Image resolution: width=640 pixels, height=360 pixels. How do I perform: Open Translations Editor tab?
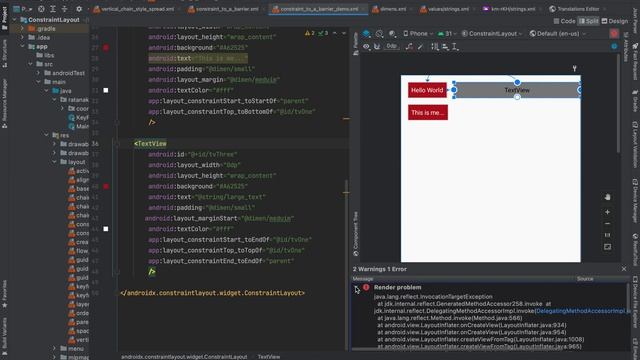click(574, 9)
